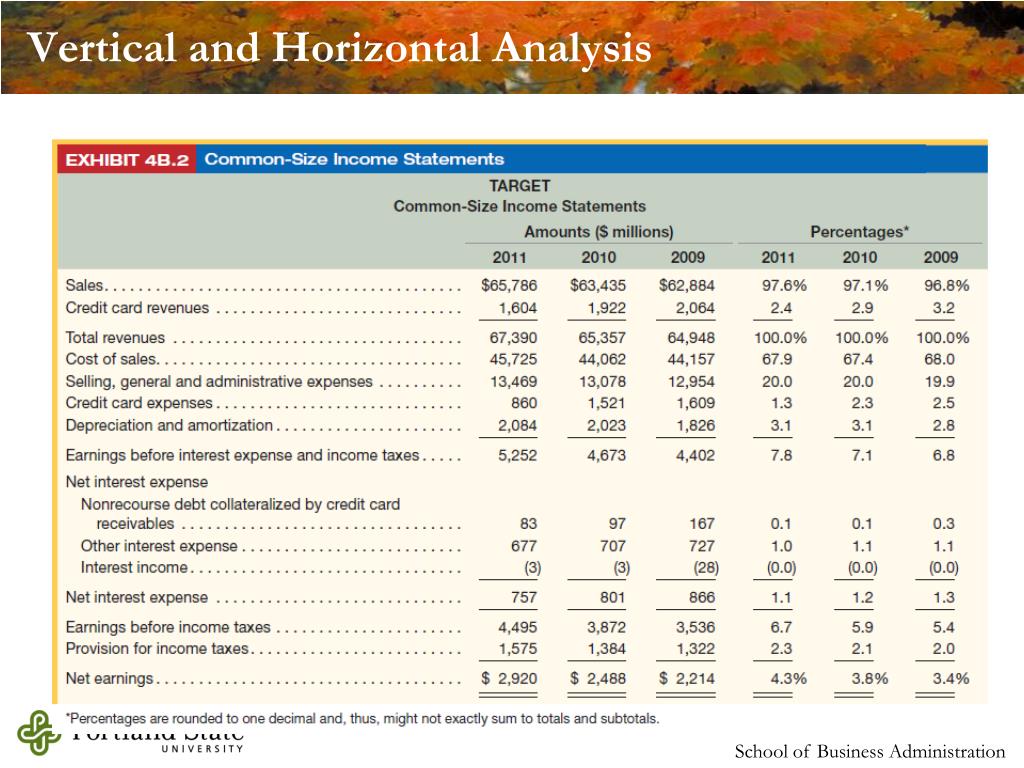Click 'Nonrecourse debt collateralized by credit card' label
1024x768 pixels.
click(x=240, y=504)
